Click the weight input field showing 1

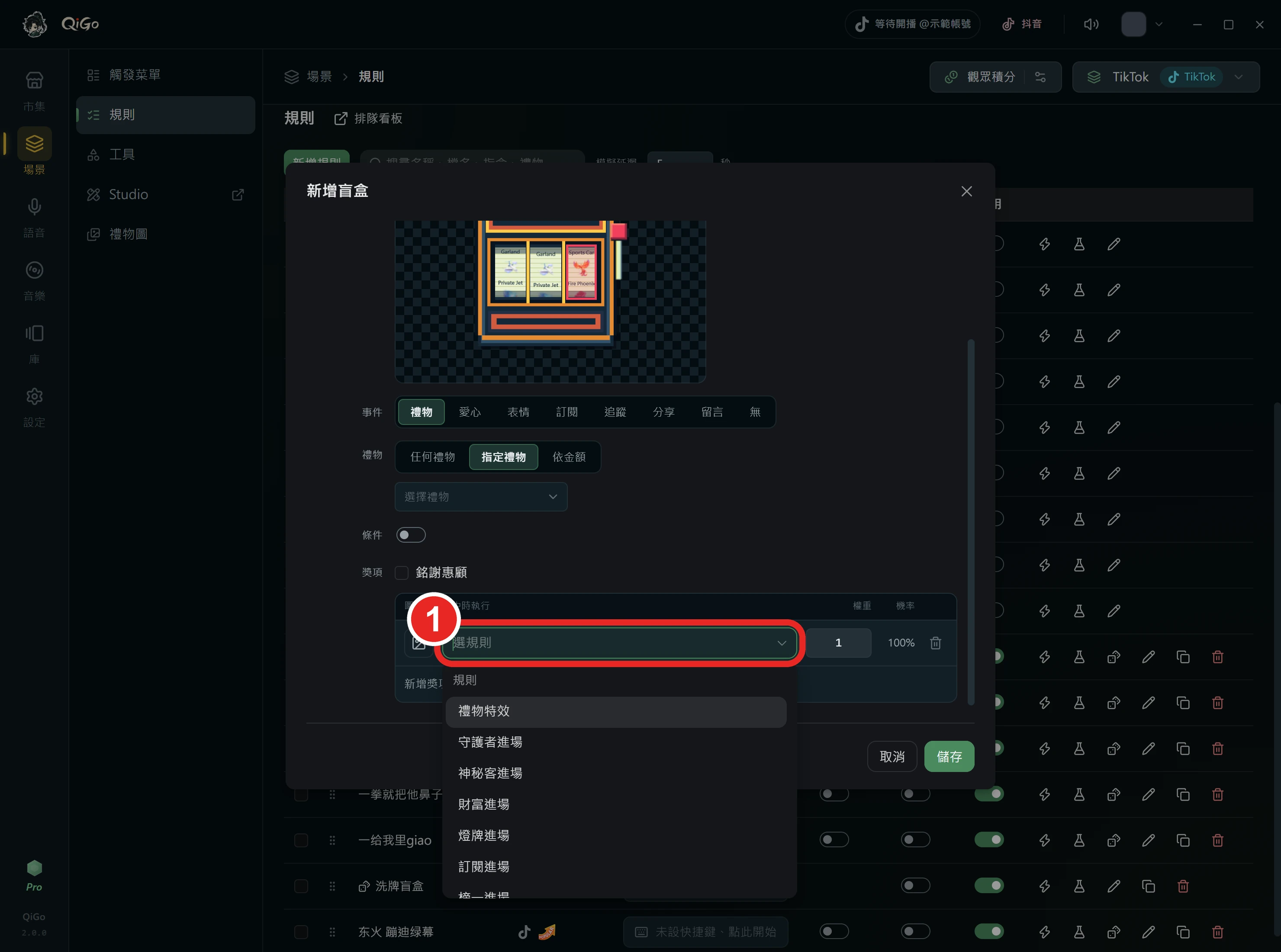838,643
